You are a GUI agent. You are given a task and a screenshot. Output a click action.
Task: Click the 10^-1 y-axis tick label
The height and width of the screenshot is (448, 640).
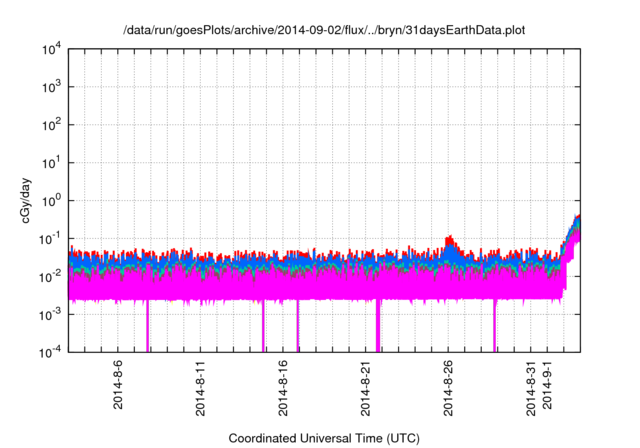click(51, 239)
